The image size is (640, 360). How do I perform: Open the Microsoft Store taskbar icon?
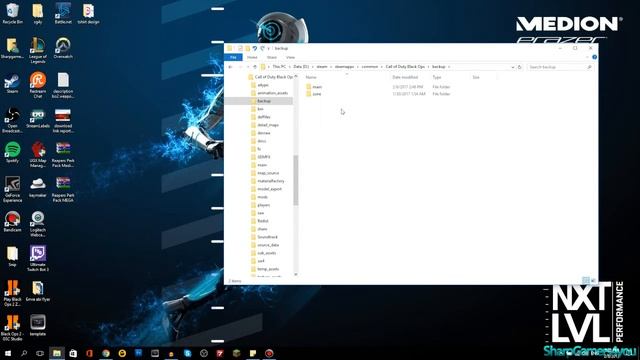(73, 353)
